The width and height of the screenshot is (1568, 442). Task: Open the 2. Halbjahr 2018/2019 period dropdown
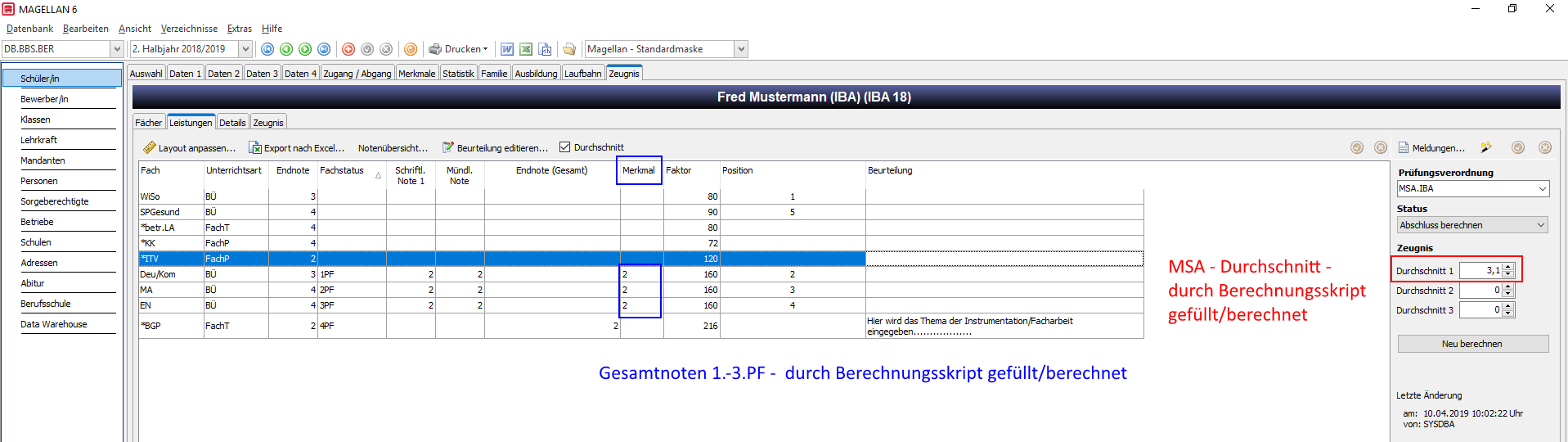click(245, 49)
